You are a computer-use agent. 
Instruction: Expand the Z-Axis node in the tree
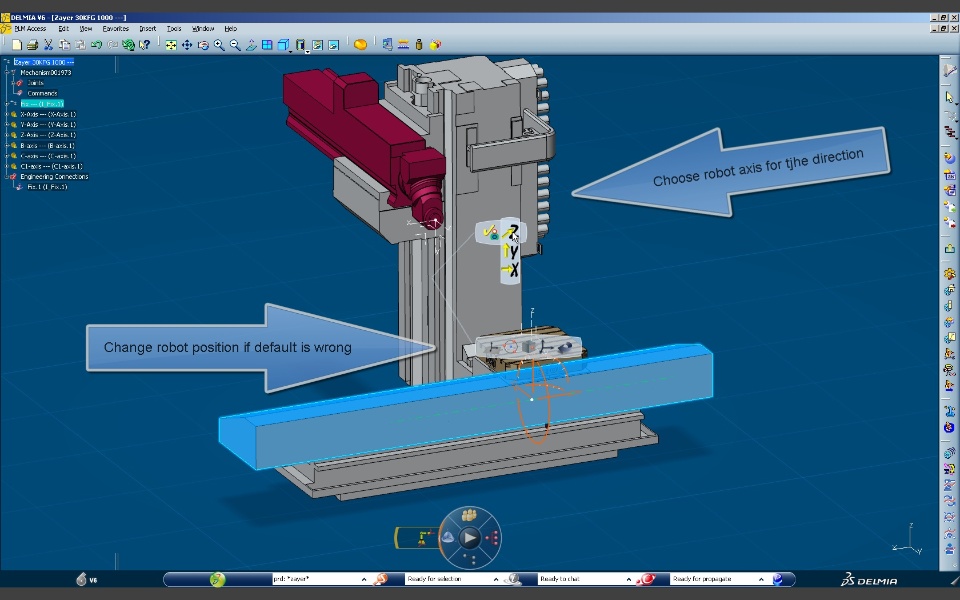tap(7, 135)
